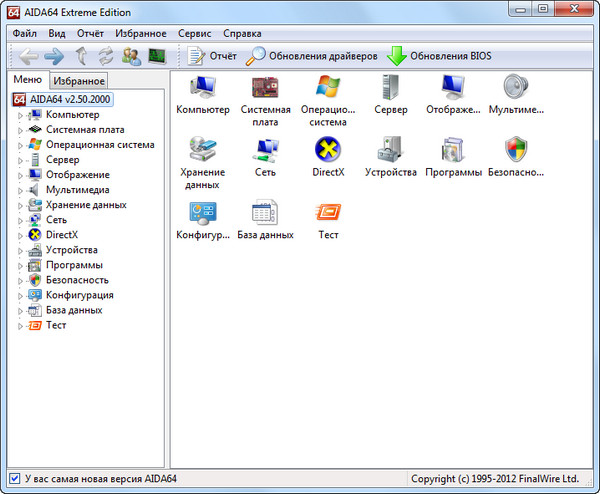
Task: Select Операционная система in the tree
Action: tap(100, 145)
